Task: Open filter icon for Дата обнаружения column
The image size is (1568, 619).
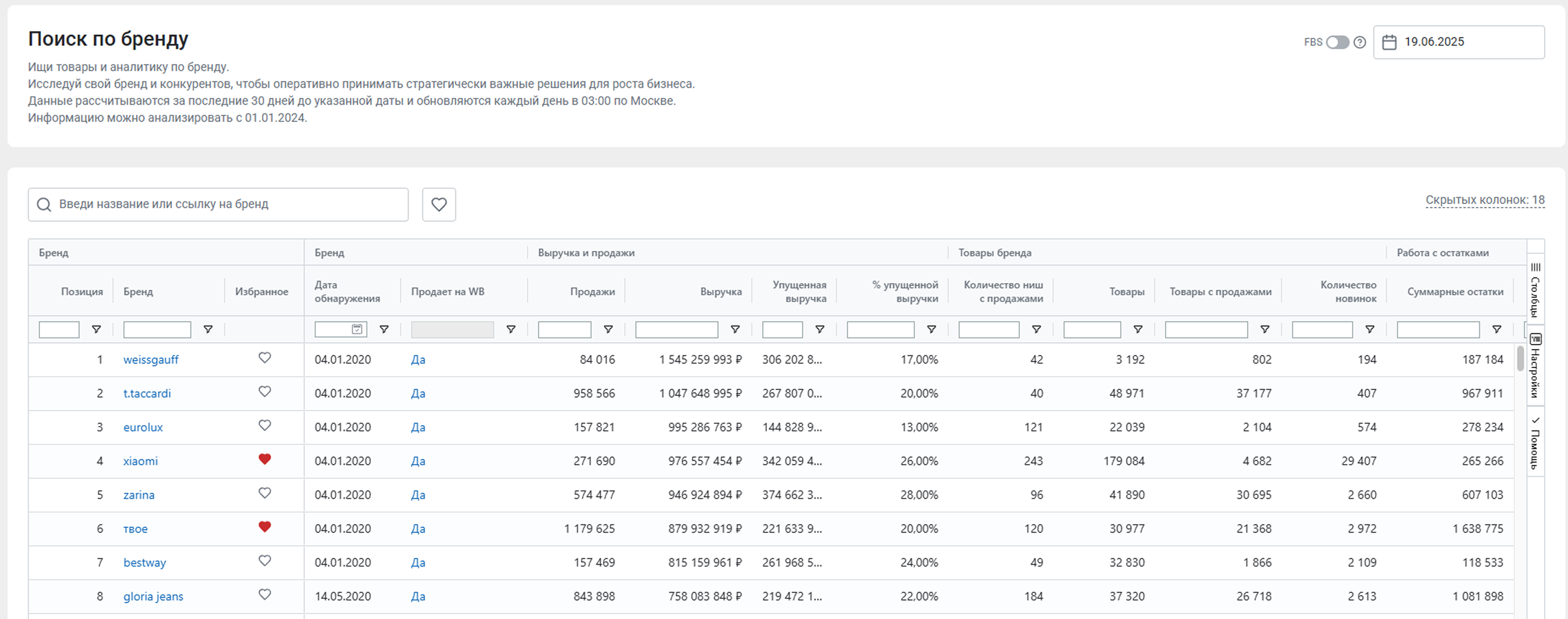Action: [x=384, y=329]
